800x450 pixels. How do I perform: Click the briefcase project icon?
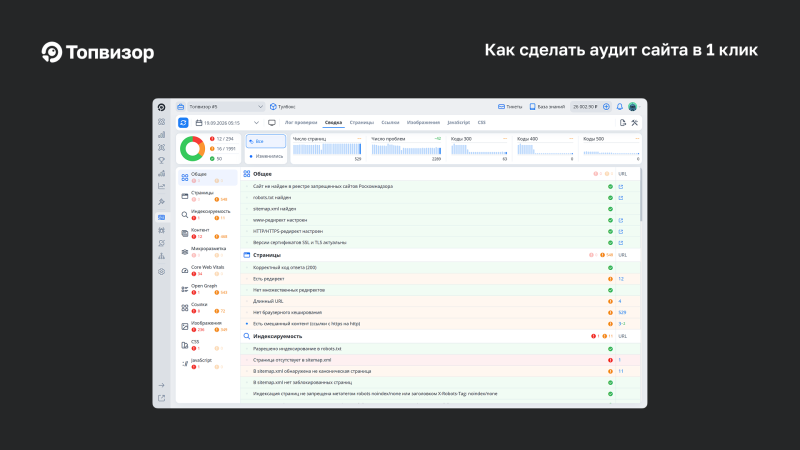[181, 107]
